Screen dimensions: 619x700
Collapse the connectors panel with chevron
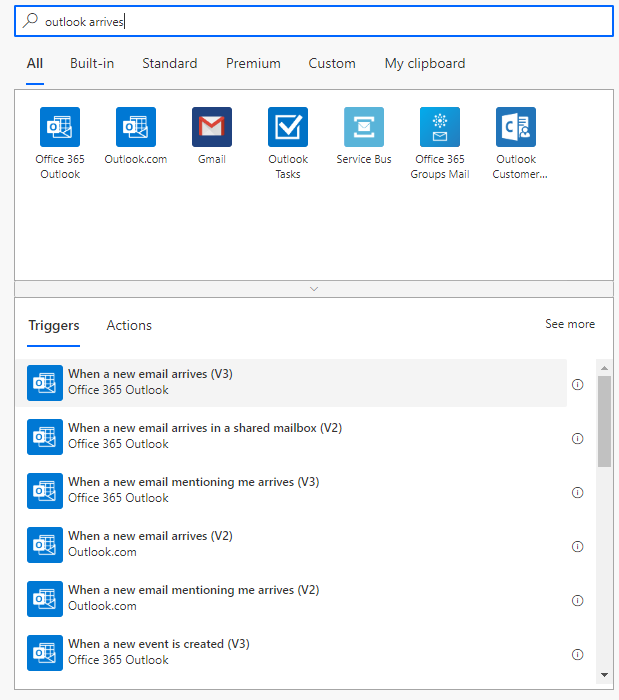(314, 289)
